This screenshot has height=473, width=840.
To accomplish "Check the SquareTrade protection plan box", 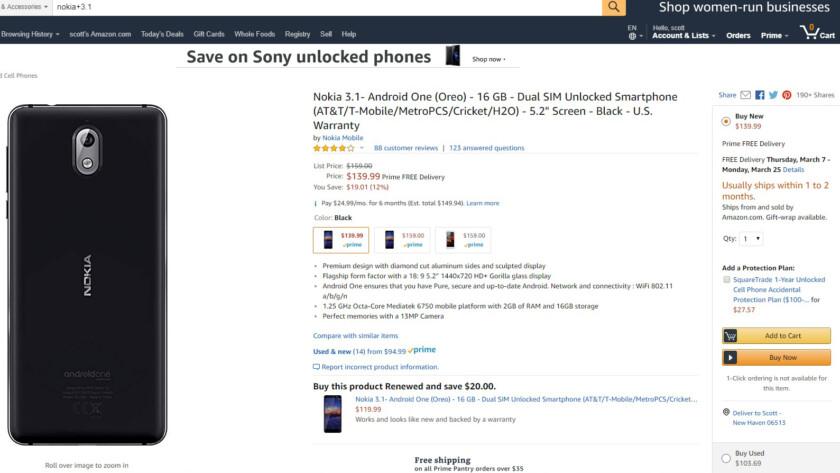I will click(727, 280).
